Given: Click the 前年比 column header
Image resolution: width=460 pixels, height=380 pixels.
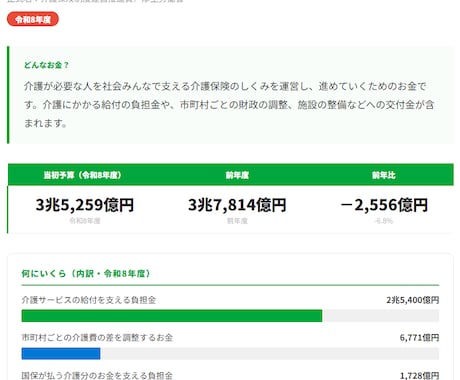Looking at the screenshot, I should click(384, 175).
